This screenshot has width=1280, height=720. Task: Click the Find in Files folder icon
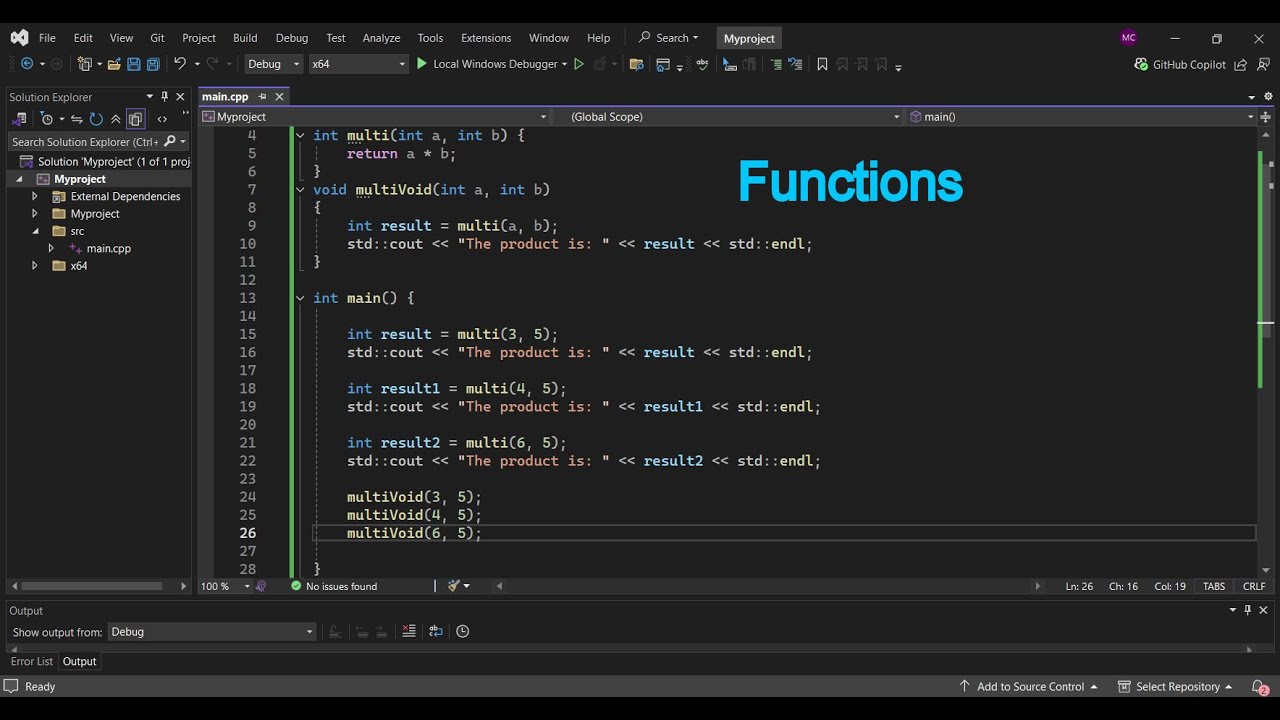click(636, 64)
